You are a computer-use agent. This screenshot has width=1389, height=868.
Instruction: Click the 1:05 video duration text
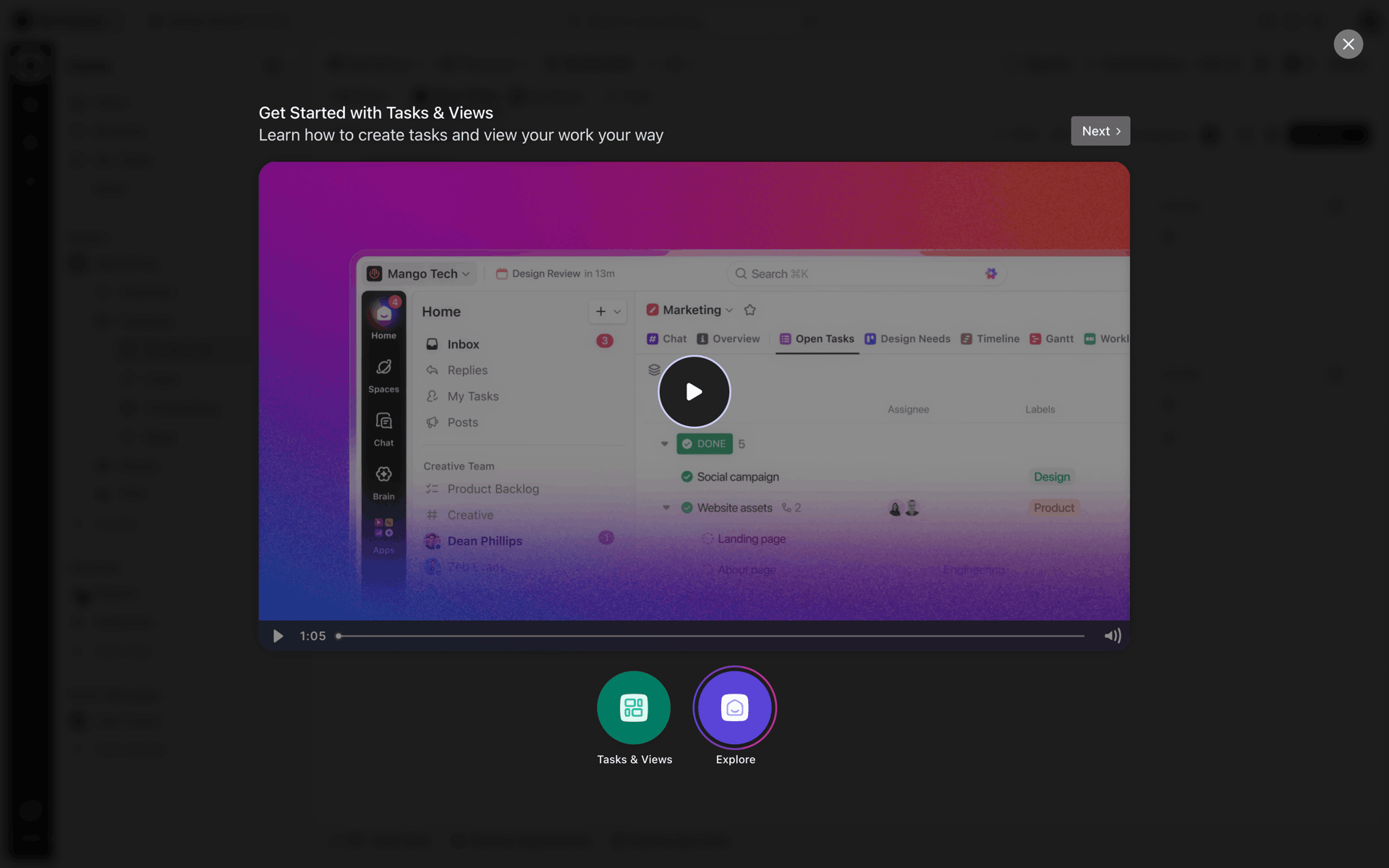pyautogui.click(x=313, y=636)
